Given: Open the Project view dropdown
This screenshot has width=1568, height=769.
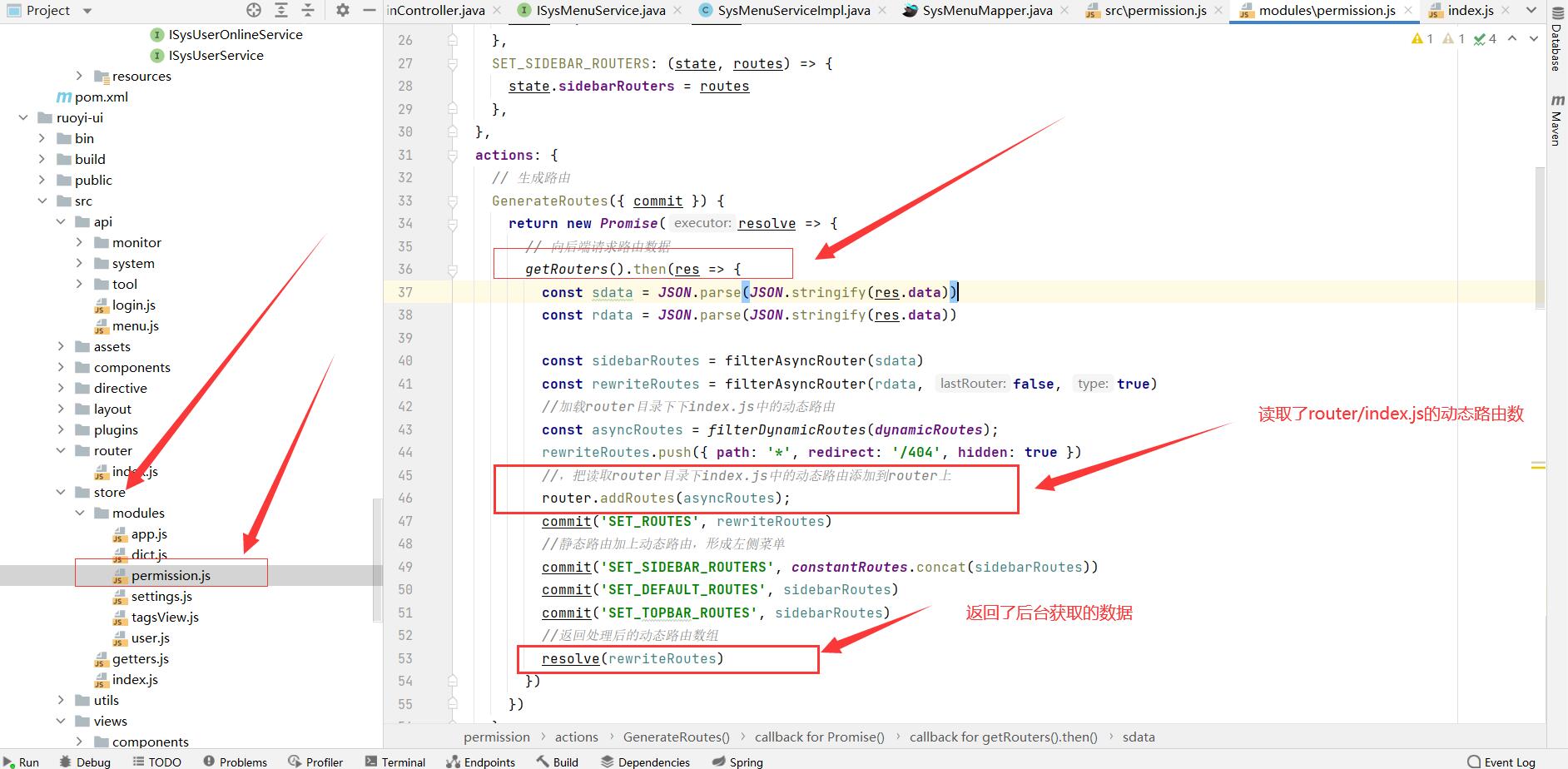Looking at the screenshot, I should [87, 11].
